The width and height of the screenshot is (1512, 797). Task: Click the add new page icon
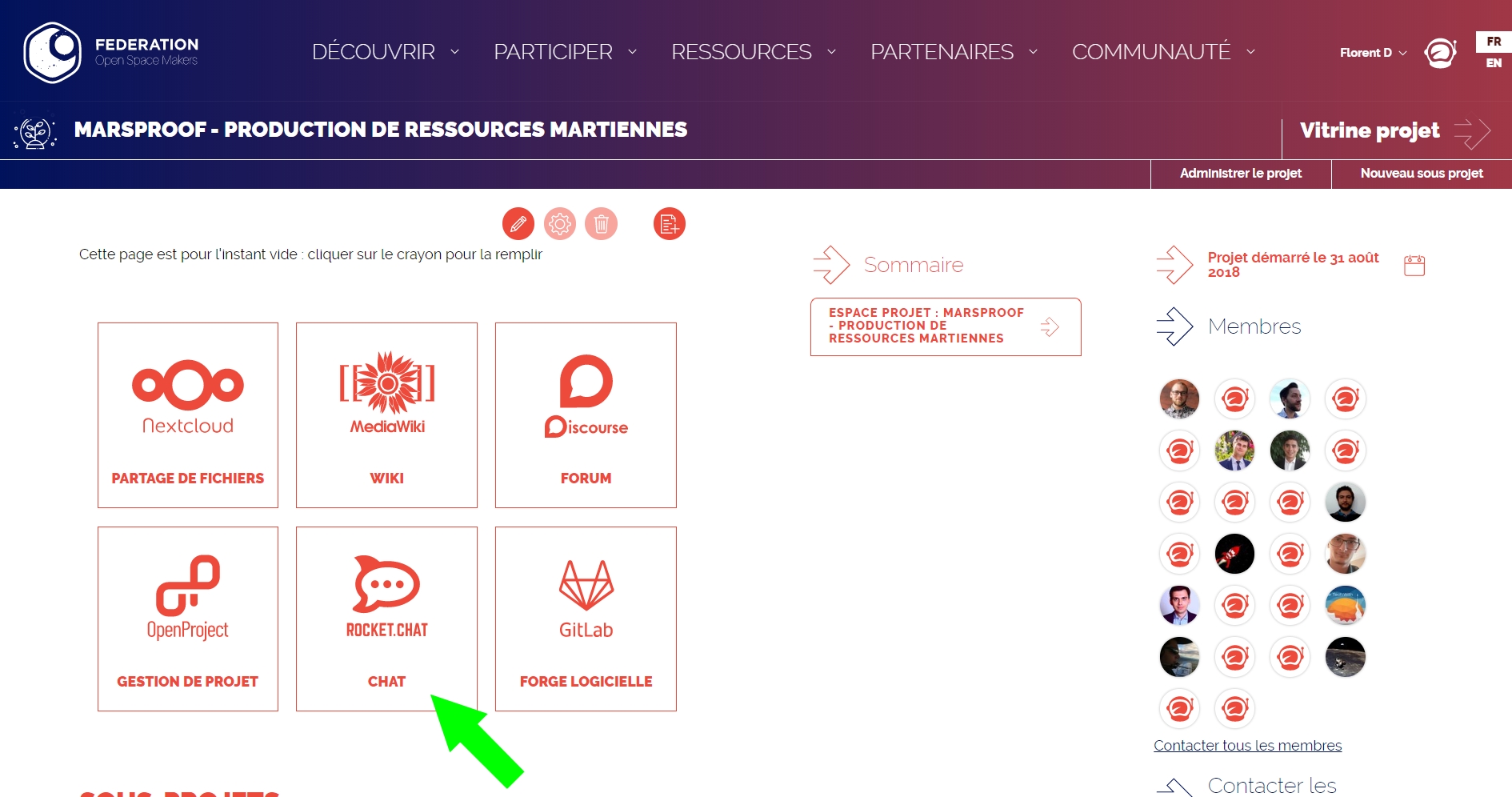point(670,224)
